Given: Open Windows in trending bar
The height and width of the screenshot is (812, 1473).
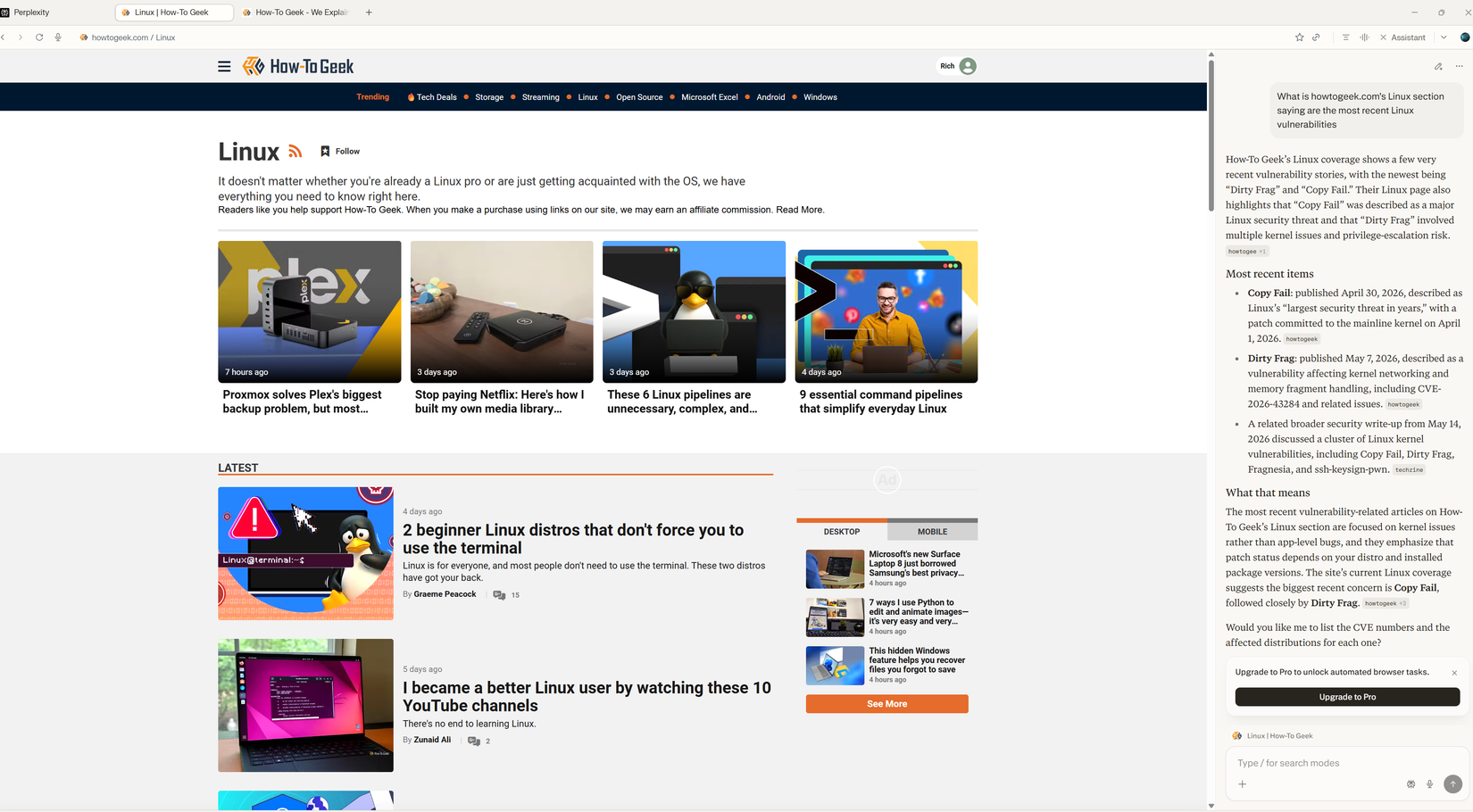Looking at the screenshot, I should (x=820, y=97).
